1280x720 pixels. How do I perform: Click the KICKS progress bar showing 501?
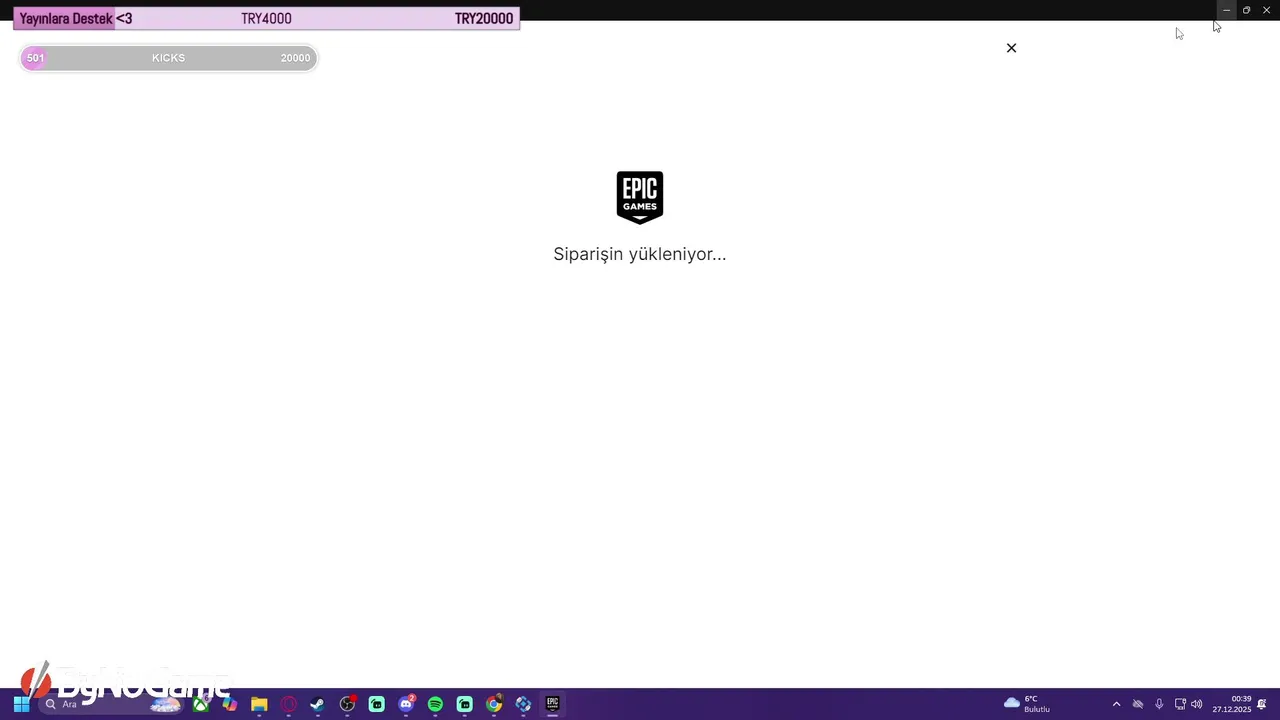click(x=168, y=58)
